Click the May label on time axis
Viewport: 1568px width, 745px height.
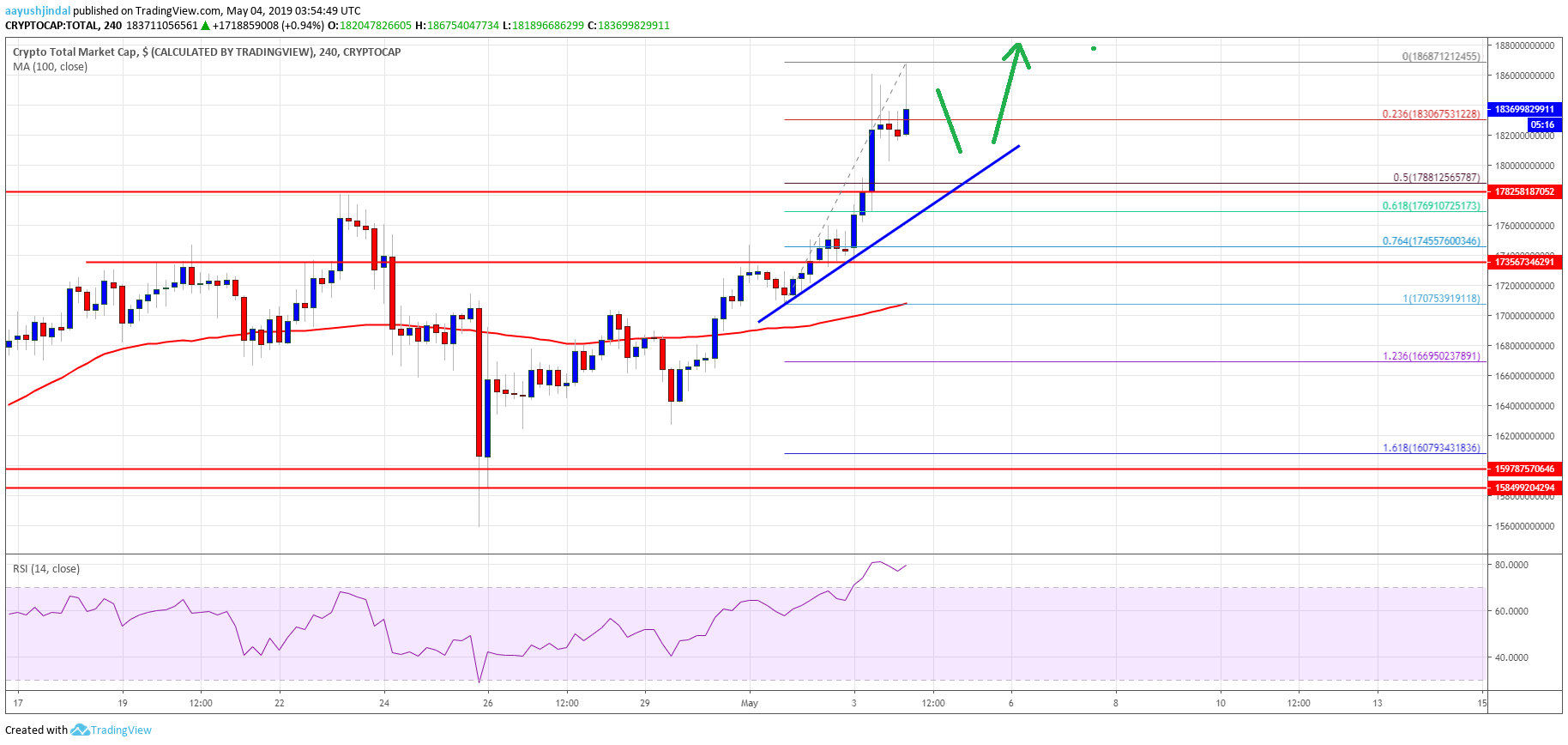[750, 703]
